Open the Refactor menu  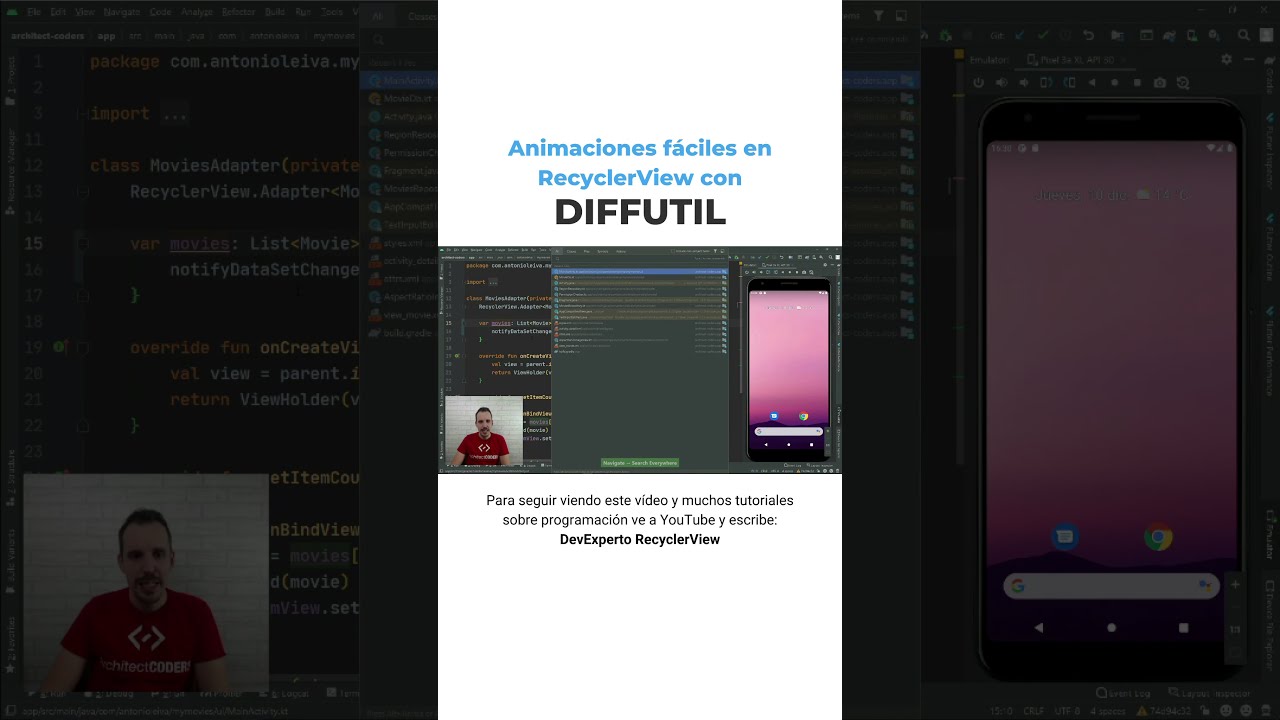(239, 12)
